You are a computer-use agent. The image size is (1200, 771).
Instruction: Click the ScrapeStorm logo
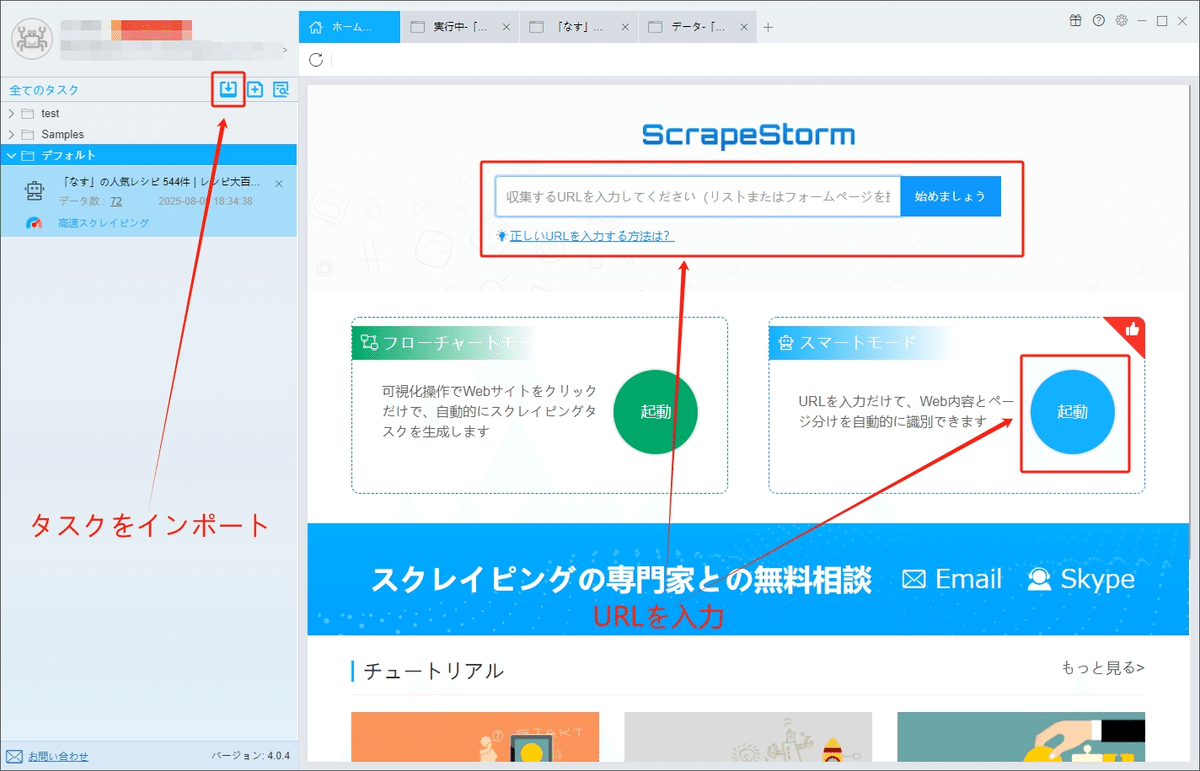[x=749, y=135]
